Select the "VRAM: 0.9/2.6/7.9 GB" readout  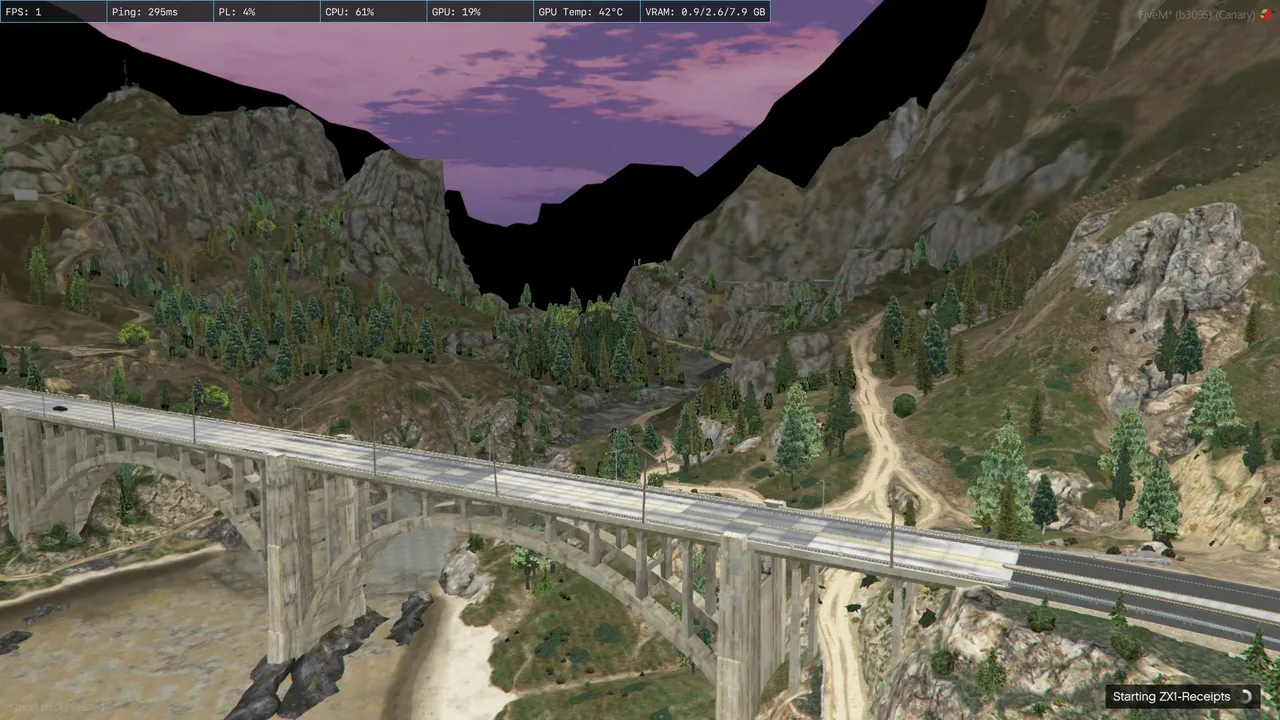tap(706, 12)
